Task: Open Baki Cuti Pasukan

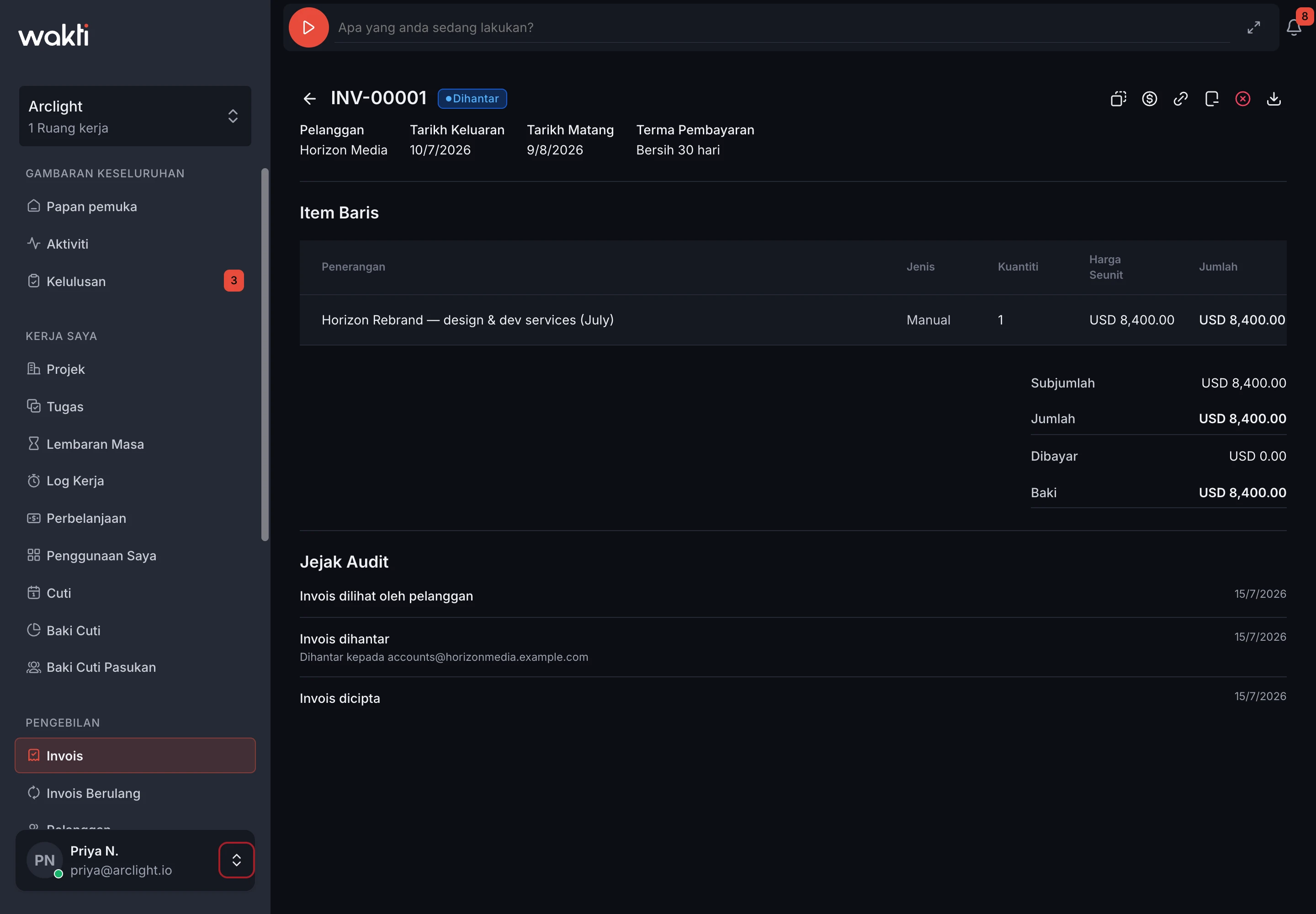Action: click(135, 667)
